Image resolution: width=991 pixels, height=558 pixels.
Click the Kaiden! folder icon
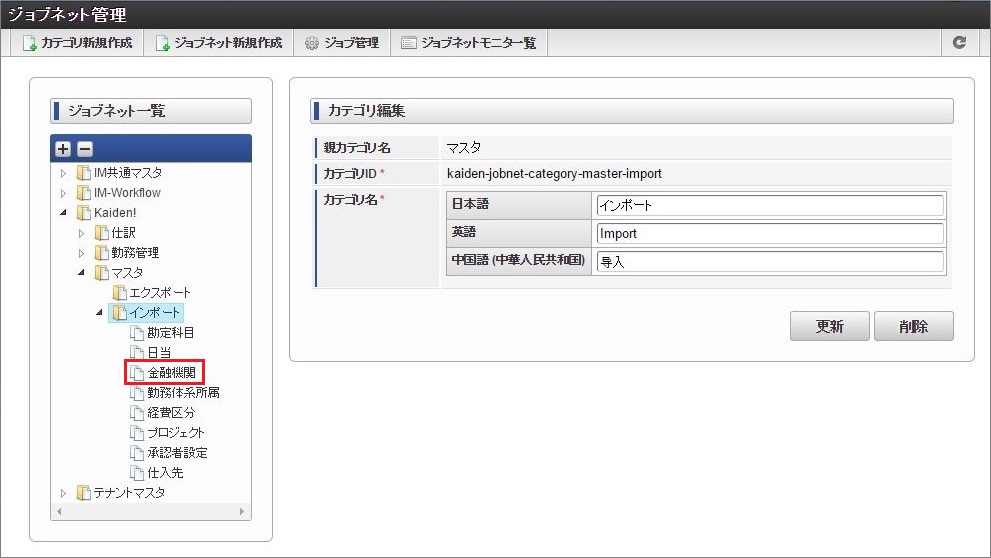[83, 212]
